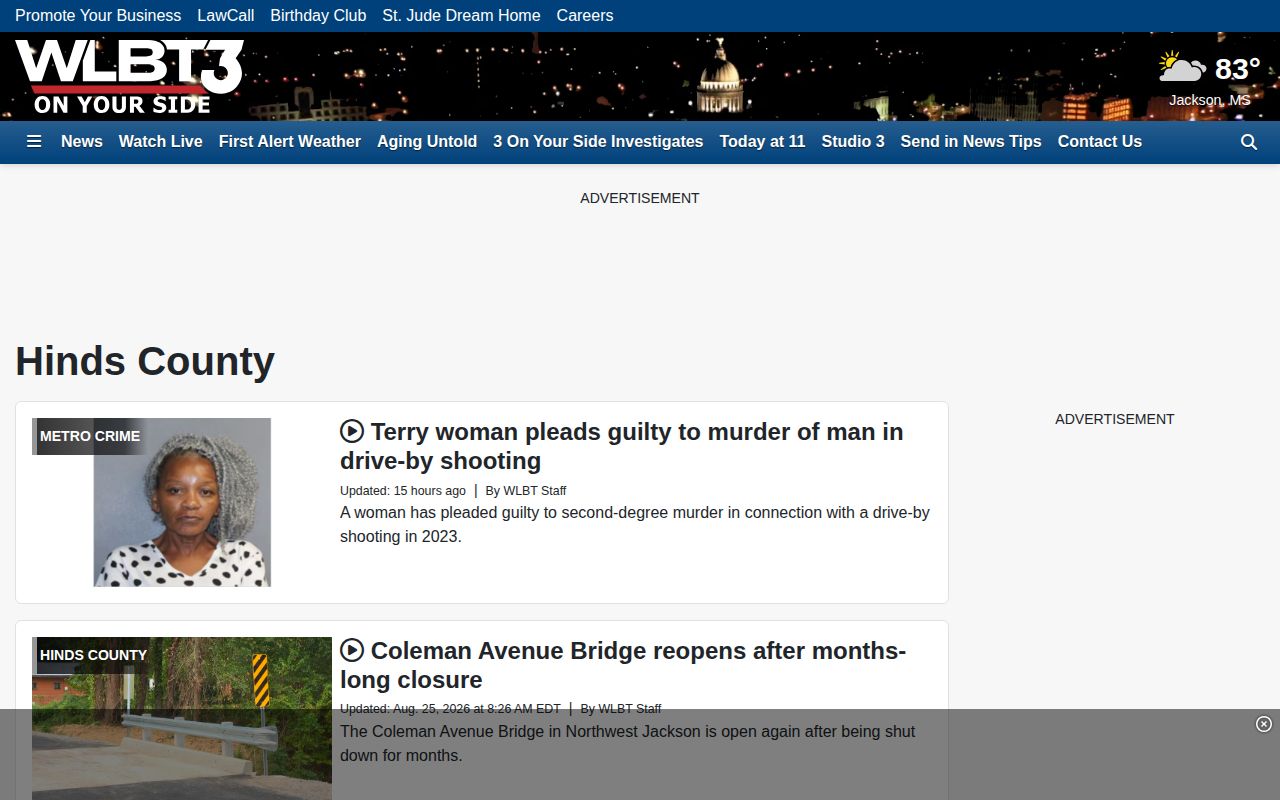Click 'By WLBT Staff' under Terry story

(x=526, y=491)
